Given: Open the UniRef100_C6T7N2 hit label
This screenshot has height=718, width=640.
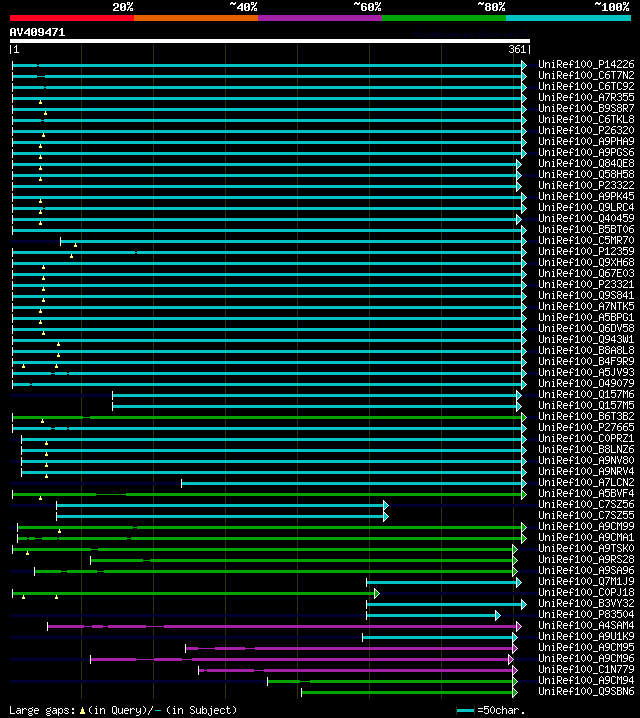Looking at the screenshot, I should click(586, 75).
